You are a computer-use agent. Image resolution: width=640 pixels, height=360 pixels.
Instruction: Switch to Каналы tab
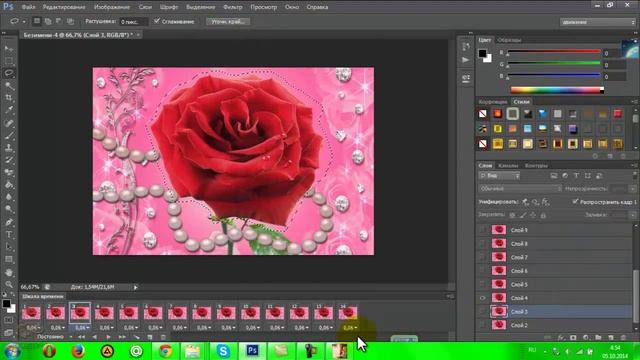point(508,166)
